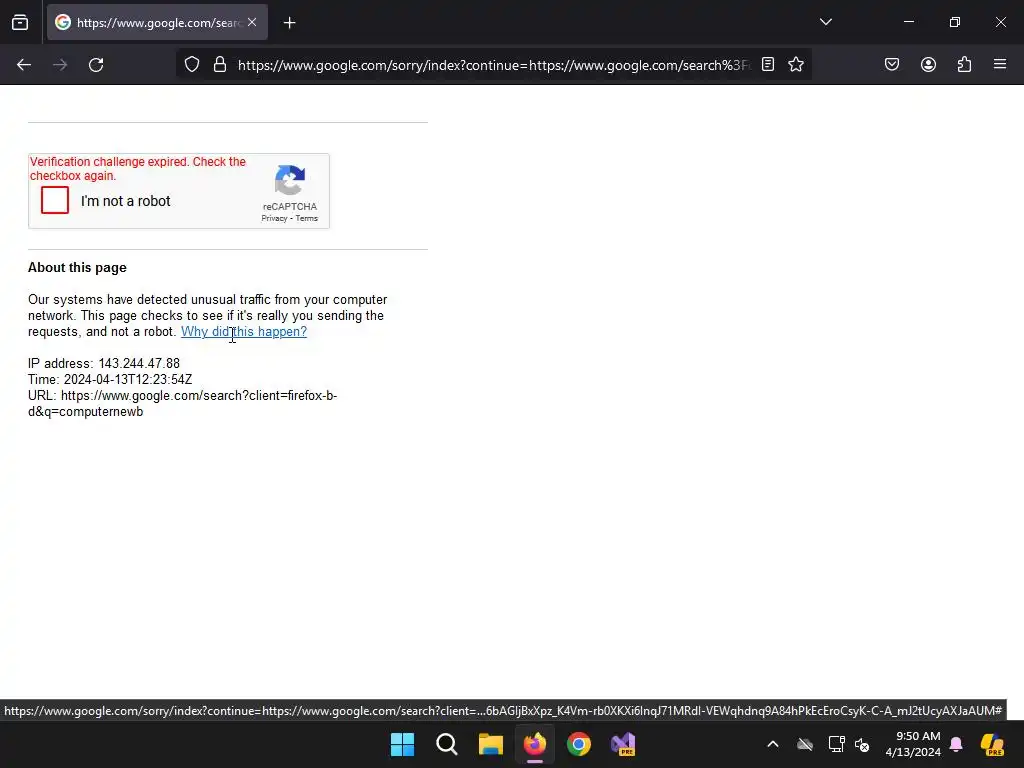Show hidden system tray icons
This screenshot has width=1024, height=768.
click(773, 744)
